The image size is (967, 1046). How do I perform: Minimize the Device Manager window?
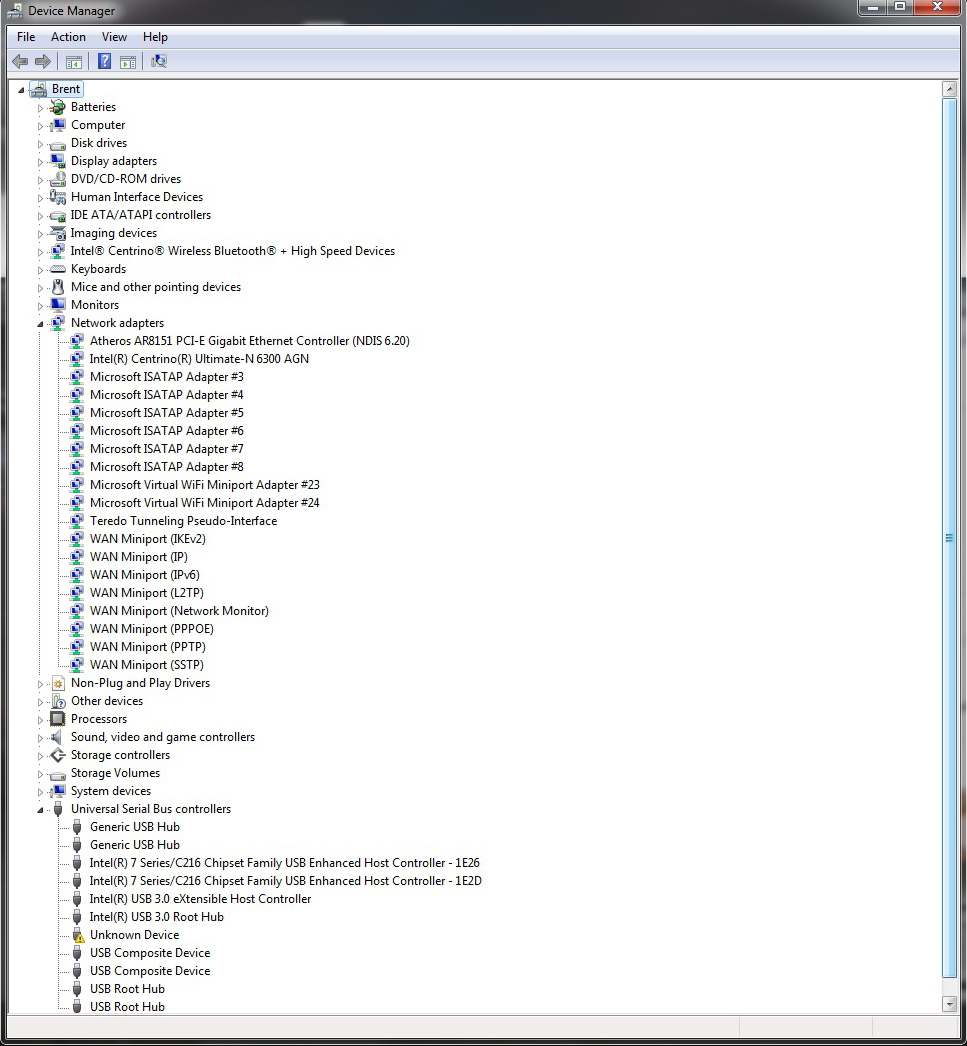(x=872, y=7)
